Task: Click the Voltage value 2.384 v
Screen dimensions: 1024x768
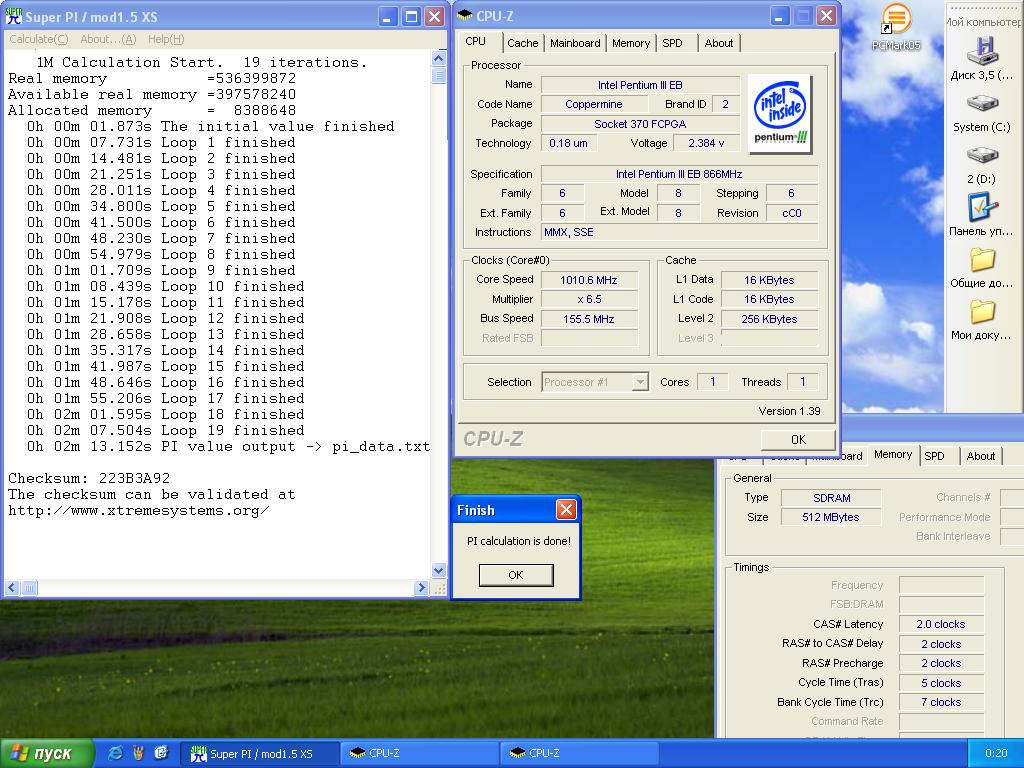Action: click(705, 143)
